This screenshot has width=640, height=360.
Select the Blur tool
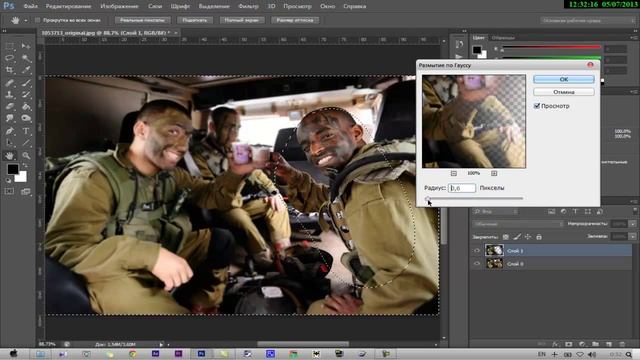coord(9,118)
